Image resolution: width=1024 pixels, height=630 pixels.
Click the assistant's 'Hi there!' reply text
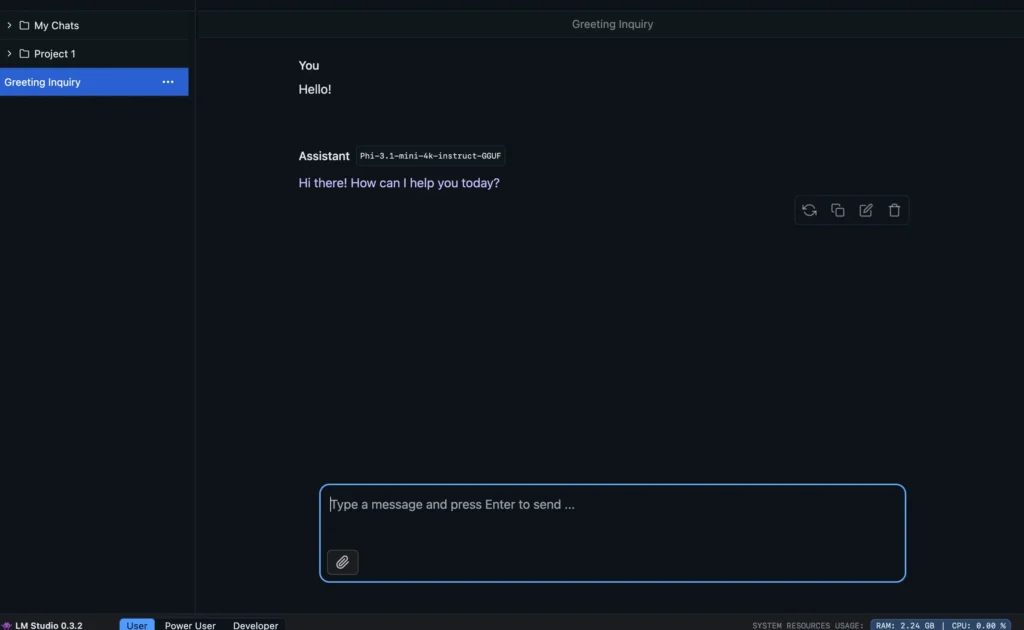pos(399,183)
